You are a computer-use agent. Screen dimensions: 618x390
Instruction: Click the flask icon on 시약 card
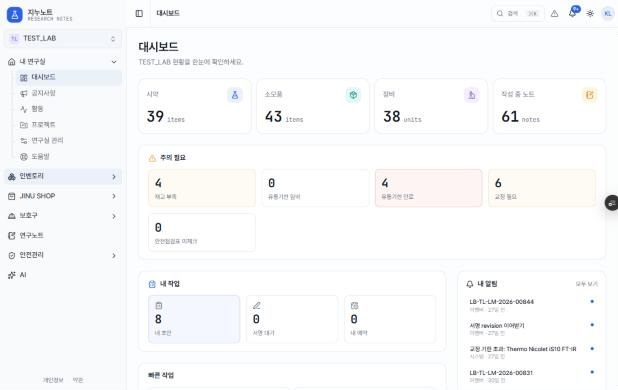235,95
